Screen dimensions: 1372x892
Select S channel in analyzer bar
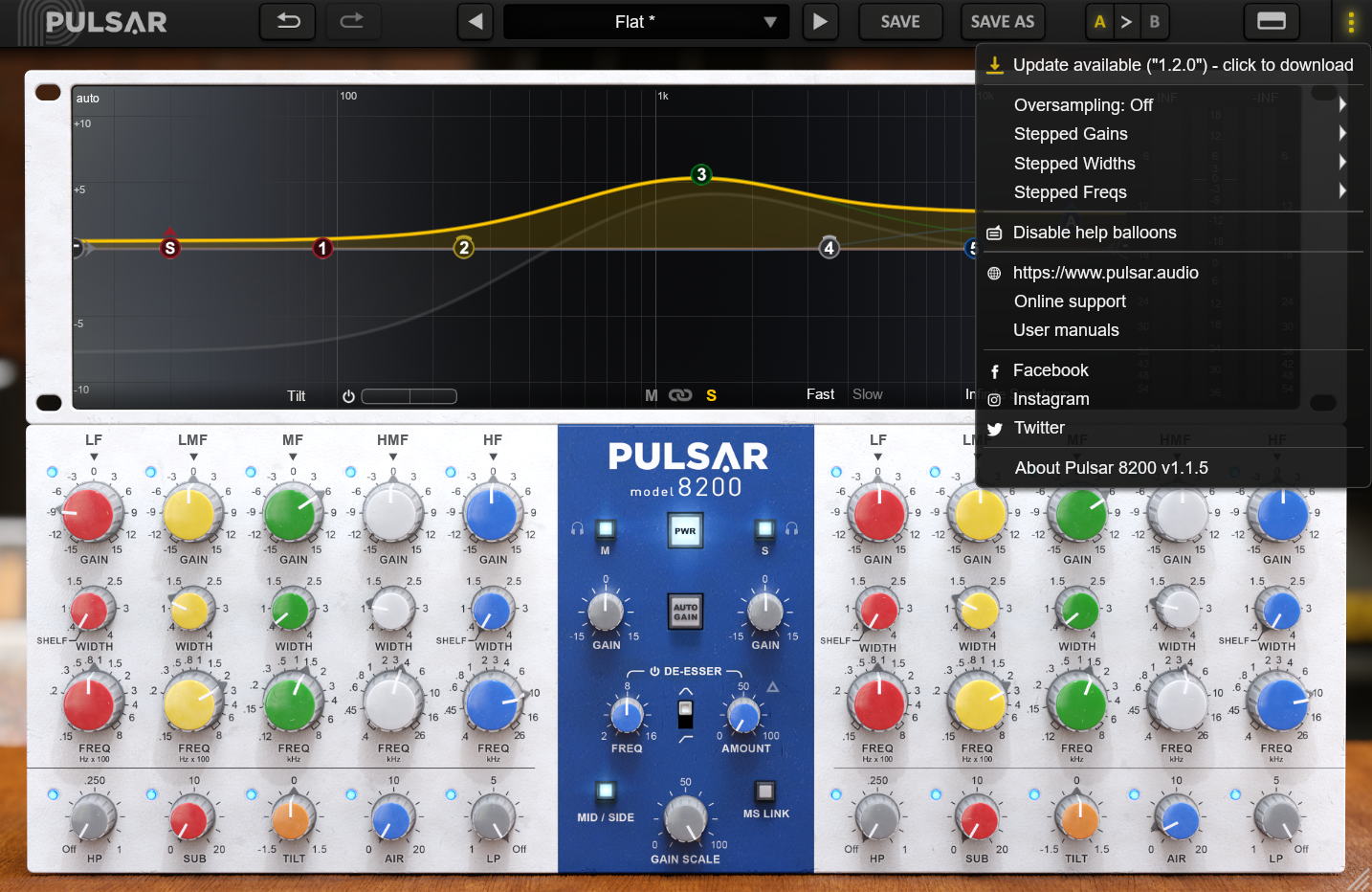point(711,395)
